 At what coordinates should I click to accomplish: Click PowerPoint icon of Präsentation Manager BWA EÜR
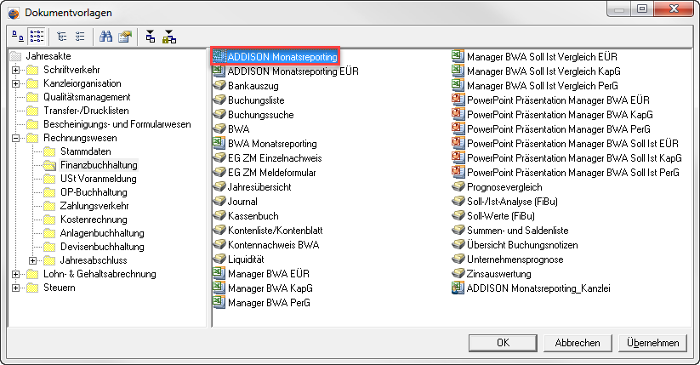click(x=458, y=100)
